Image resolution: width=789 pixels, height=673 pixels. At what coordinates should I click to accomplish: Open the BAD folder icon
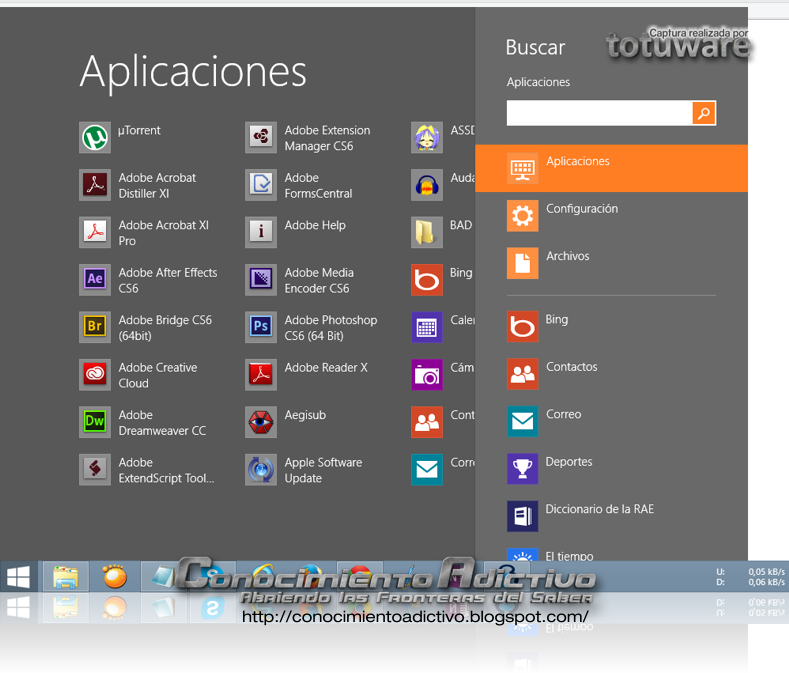pos(427,232)
